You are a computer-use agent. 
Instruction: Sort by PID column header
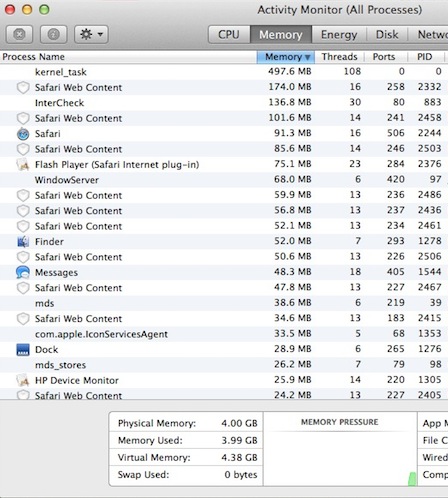coord(425,57)
